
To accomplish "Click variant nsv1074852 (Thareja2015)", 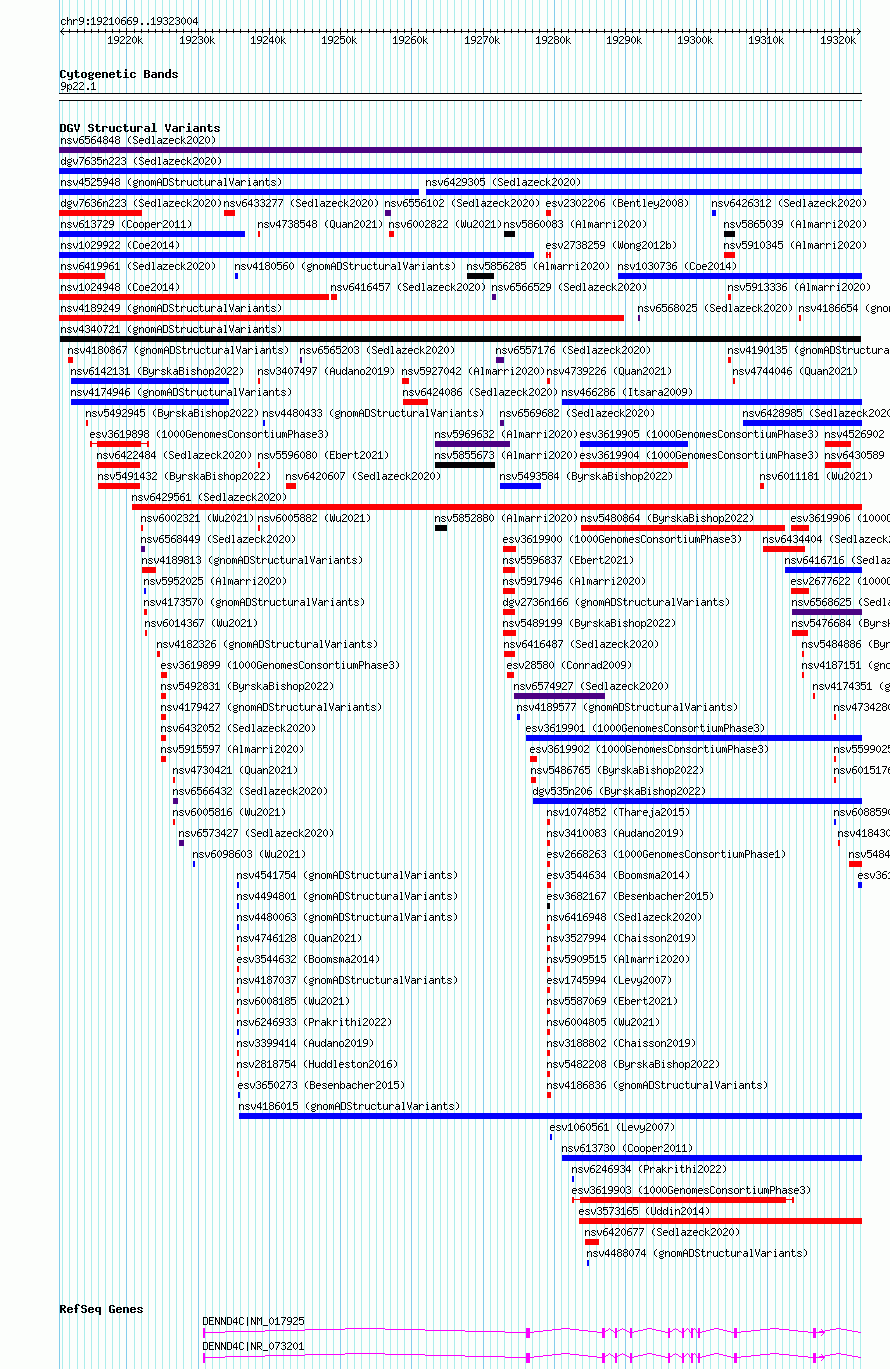I will (x=618, y=812).
